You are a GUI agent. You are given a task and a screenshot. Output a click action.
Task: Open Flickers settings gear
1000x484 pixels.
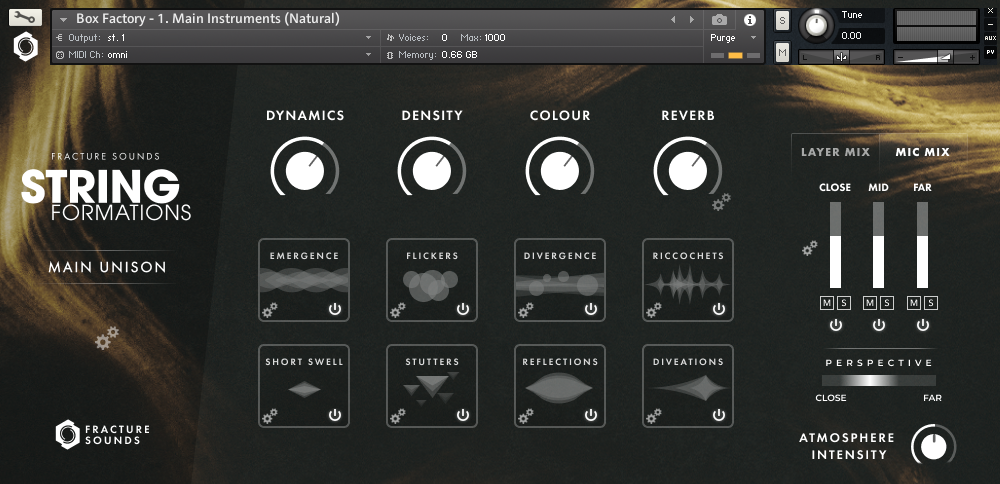[x=398, y=311]
